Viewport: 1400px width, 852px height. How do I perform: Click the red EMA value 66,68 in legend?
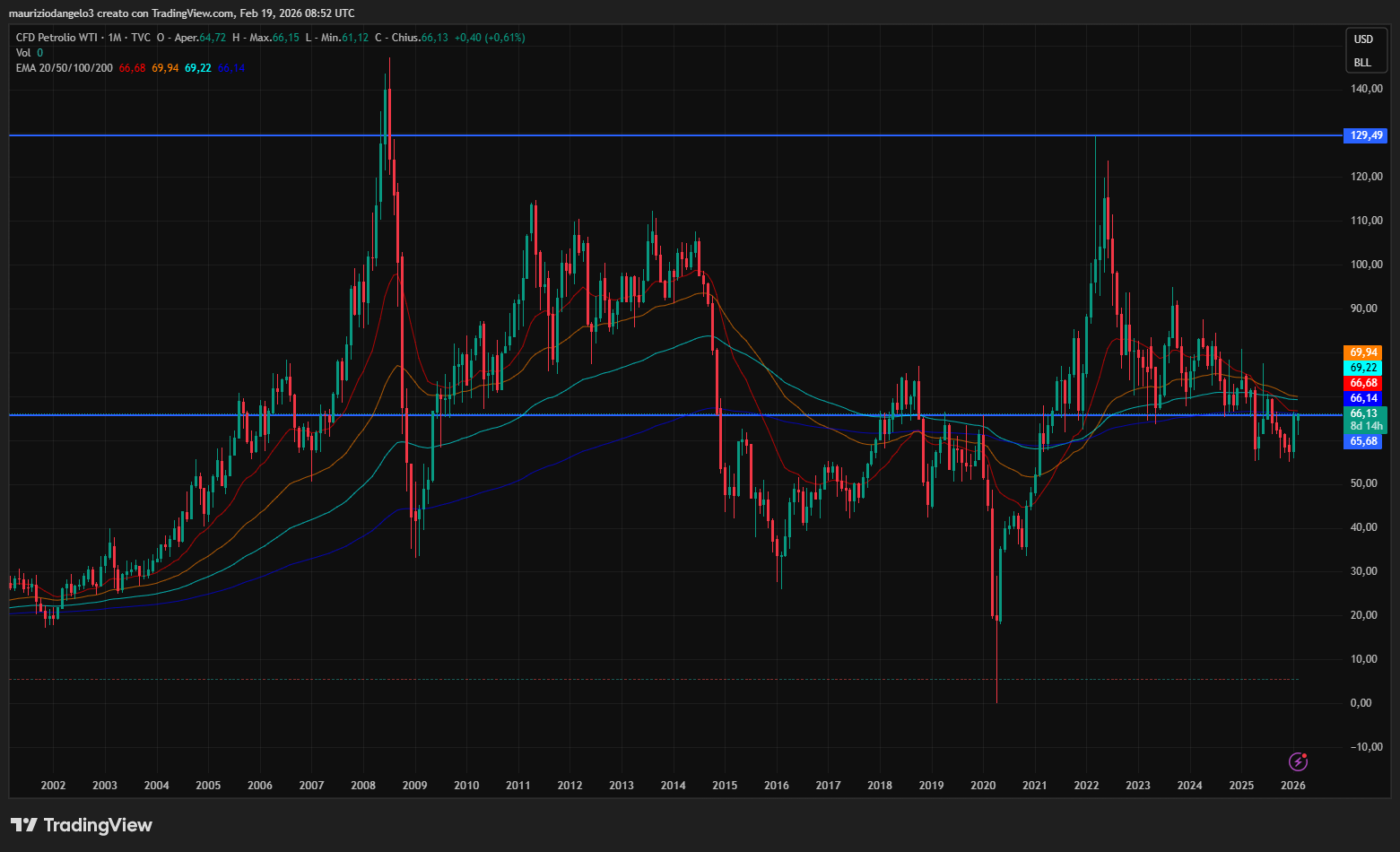[x=132, y=68]
